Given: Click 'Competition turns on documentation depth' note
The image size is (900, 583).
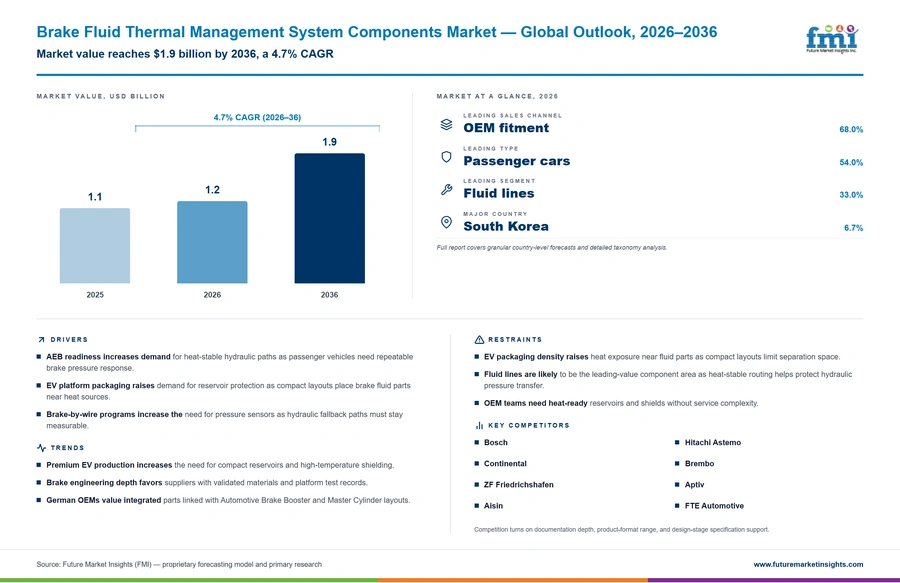Looking at the screenshot, I should click(622, 530).
